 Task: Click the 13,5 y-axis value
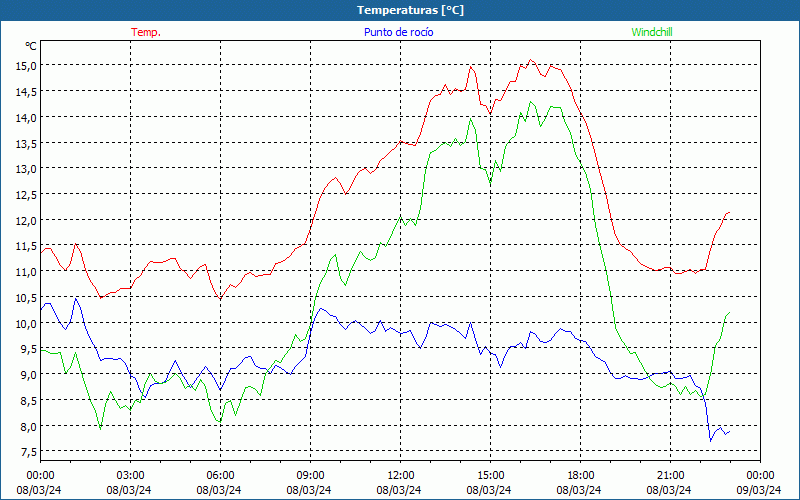26,143
